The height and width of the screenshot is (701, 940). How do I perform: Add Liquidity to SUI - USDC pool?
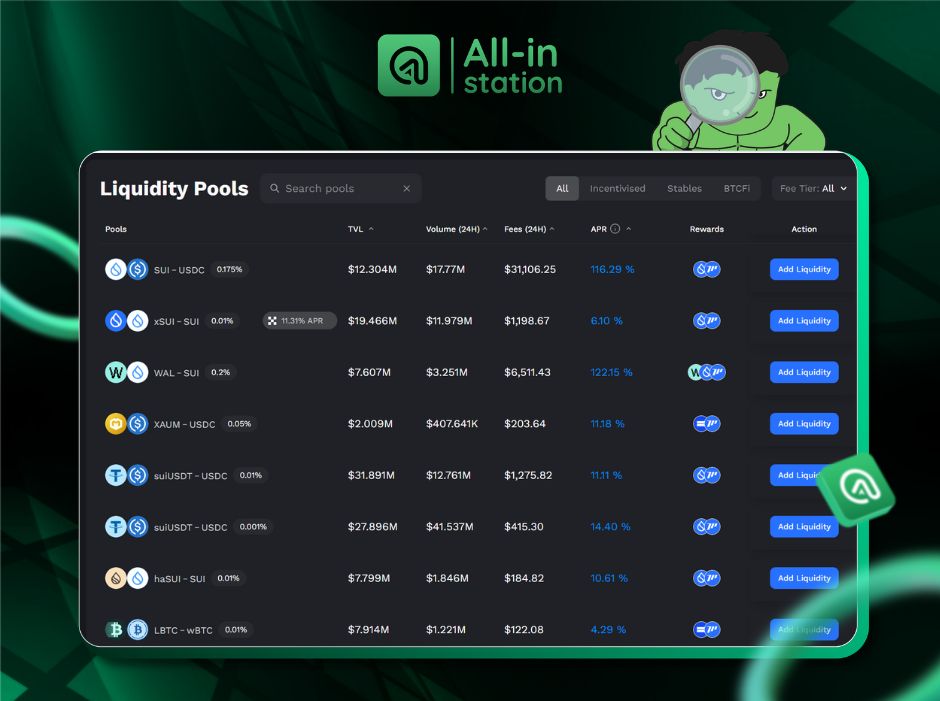point(804,269)
